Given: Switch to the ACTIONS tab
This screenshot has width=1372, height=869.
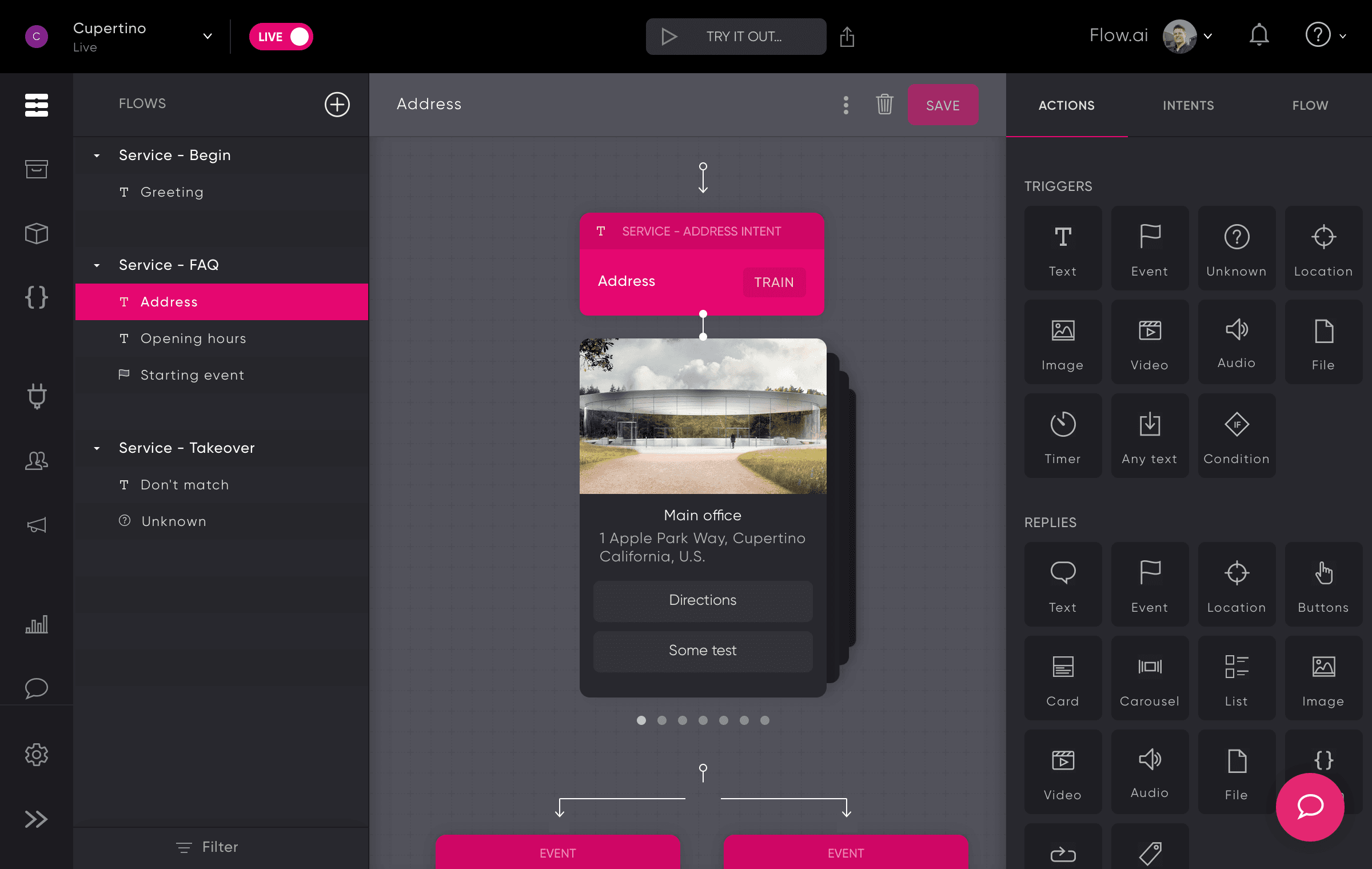Looking at the screenshot, I should click(x=1067, y=105).
